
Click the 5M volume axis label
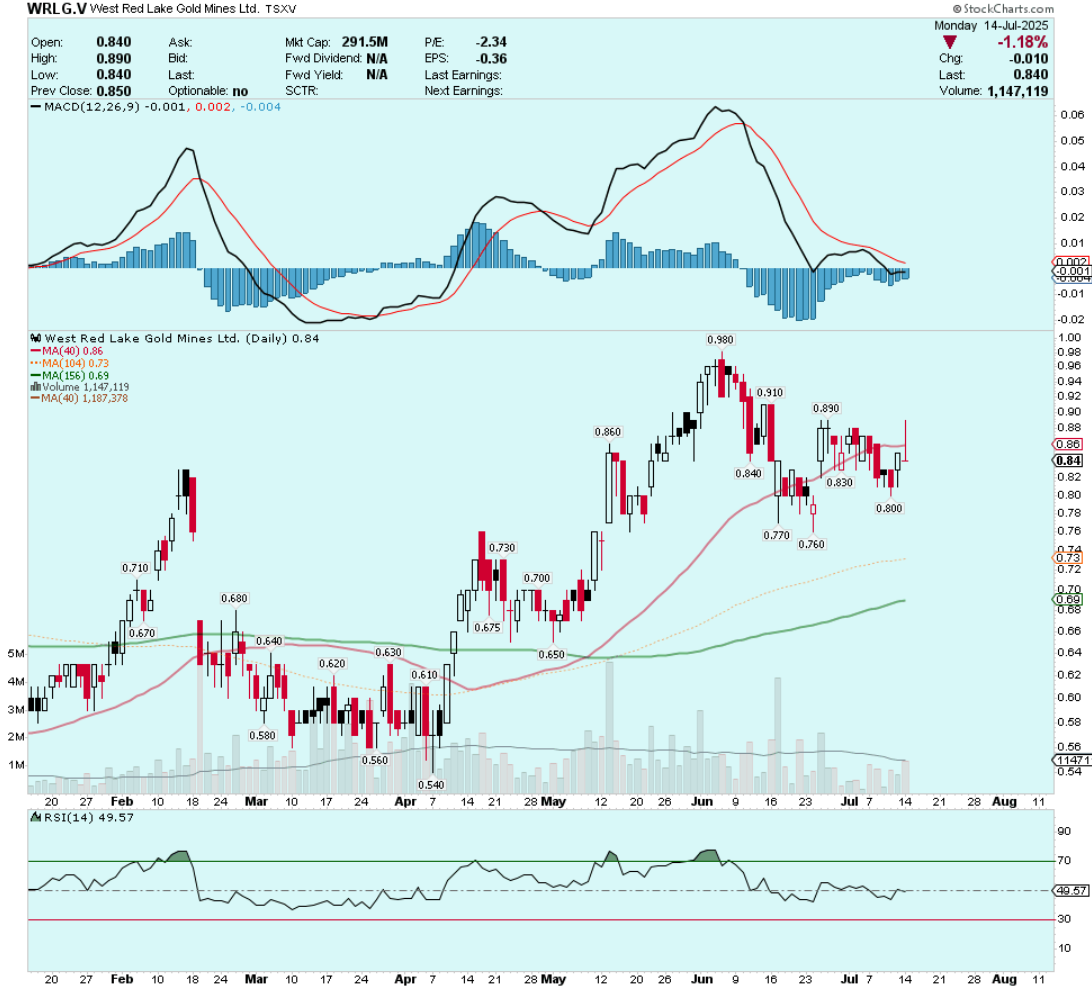(16, 653)
